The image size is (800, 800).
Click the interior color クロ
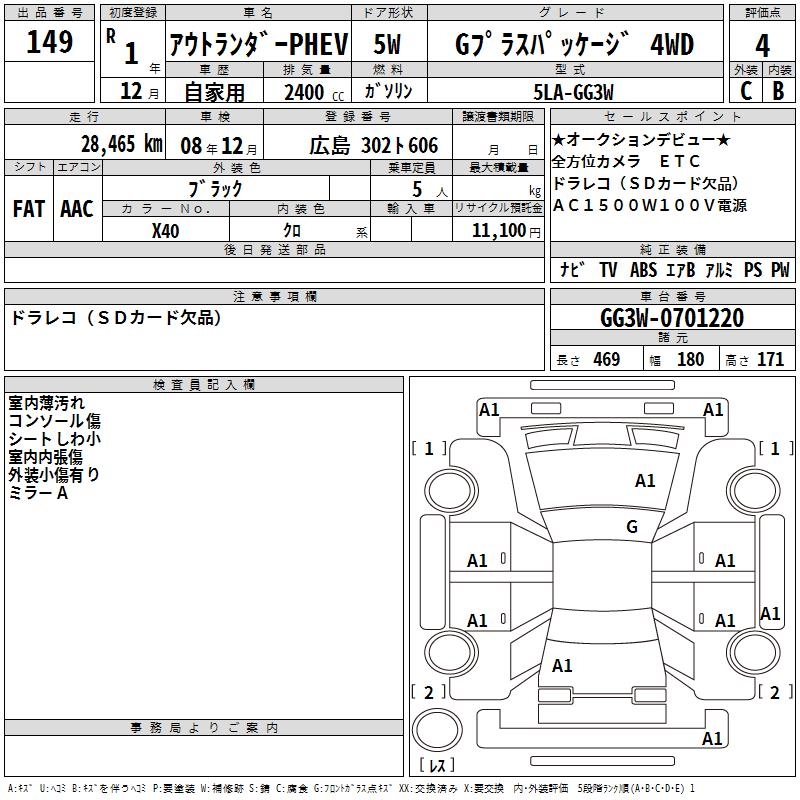pos(292,231)
